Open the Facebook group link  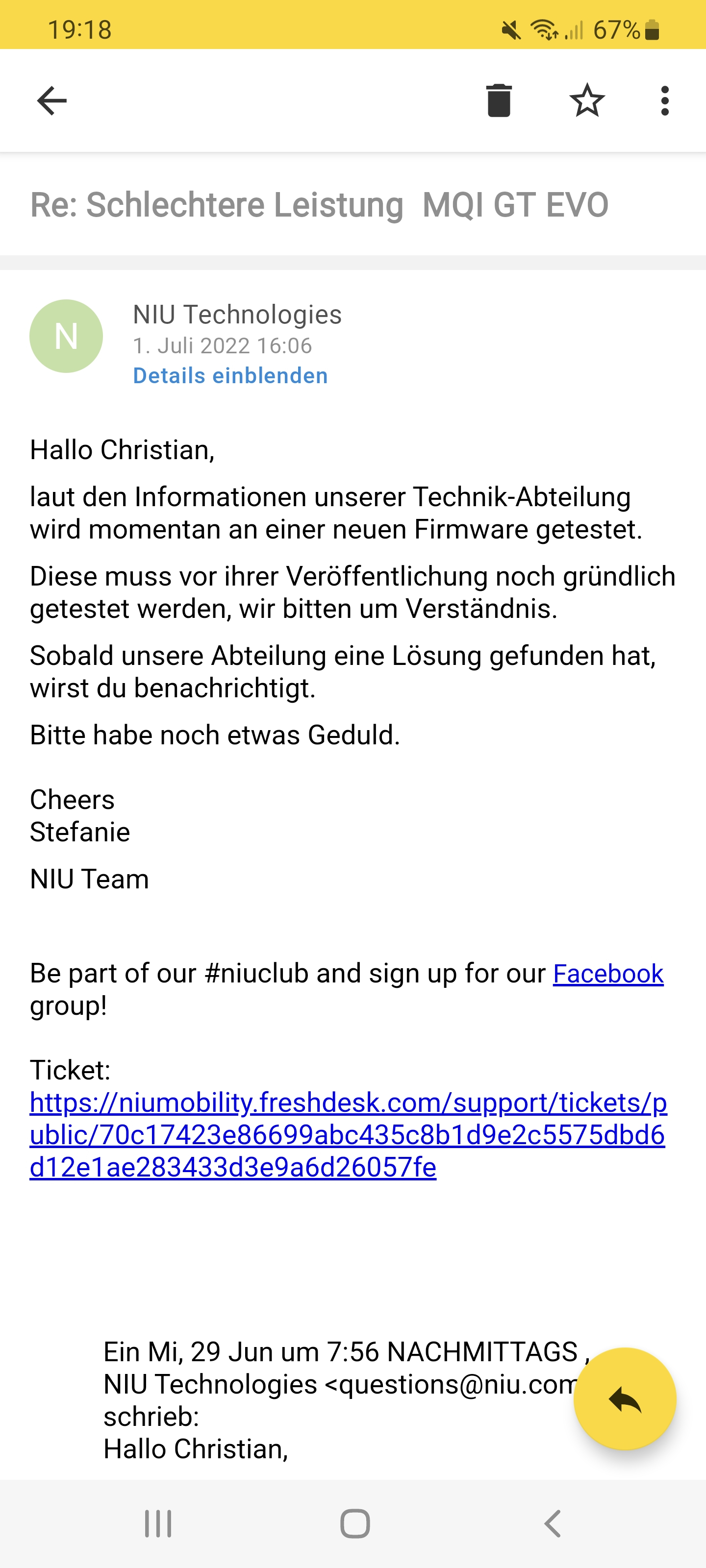pyautogui.click(x=608, y=973)
